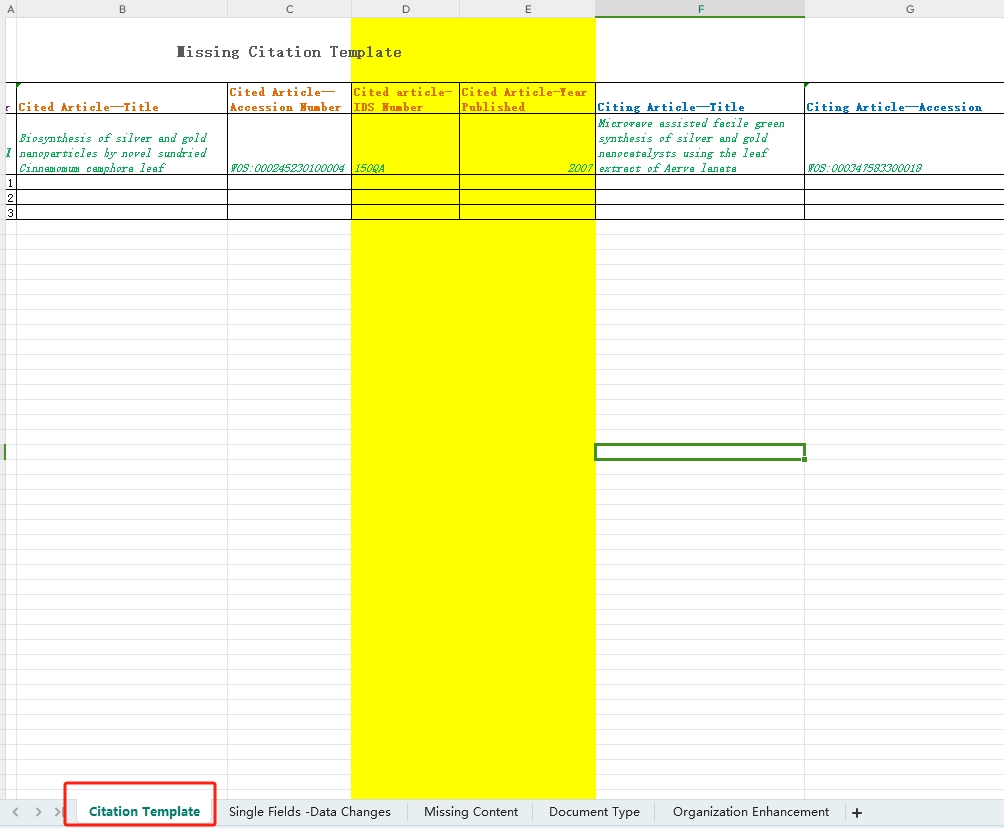Open the Citation Template sheet tab
The width and height of the screenshot is (1004, 828).
tap(144, 812)
